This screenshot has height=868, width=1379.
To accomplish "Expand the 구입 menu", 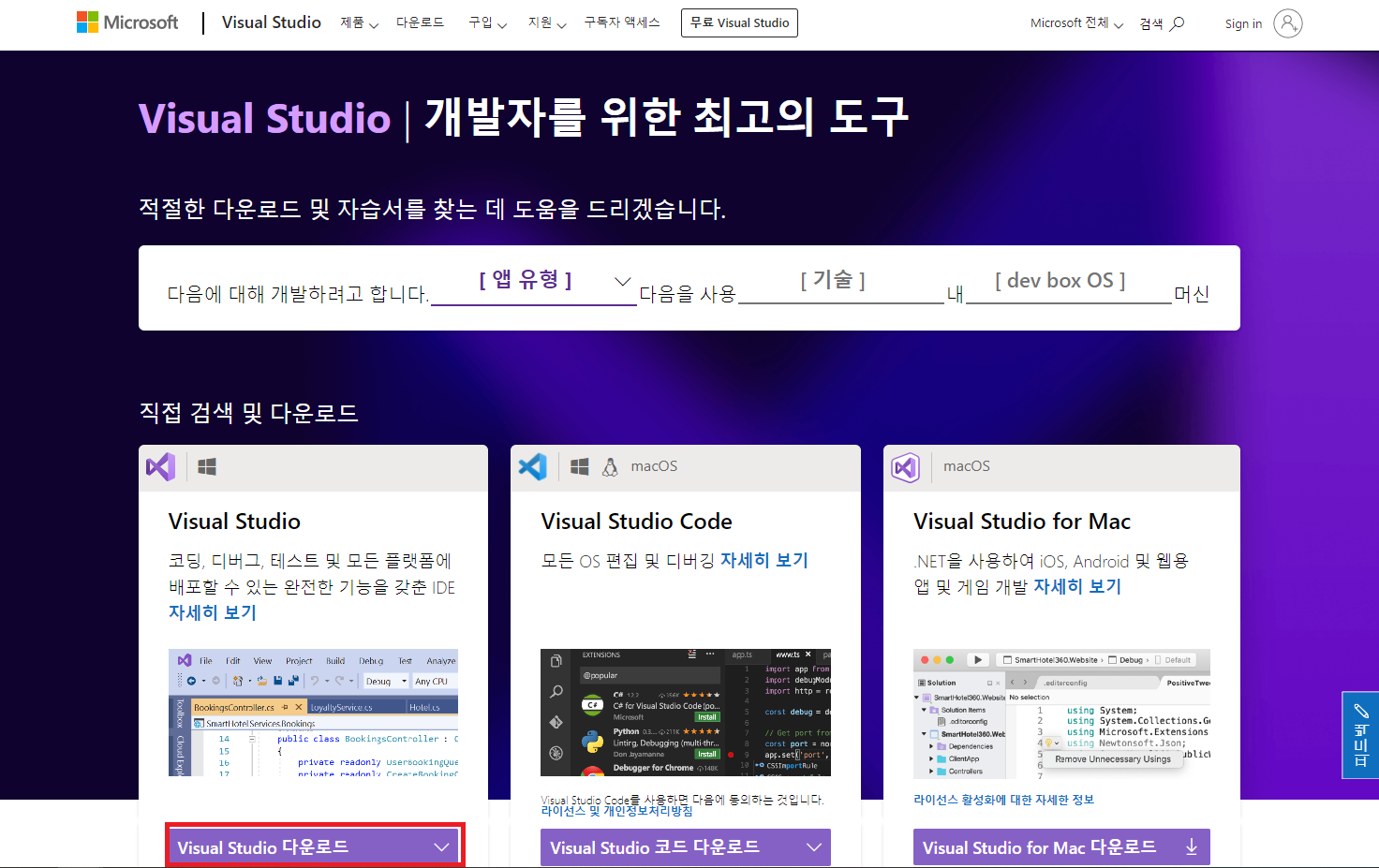I will point(487,22).
